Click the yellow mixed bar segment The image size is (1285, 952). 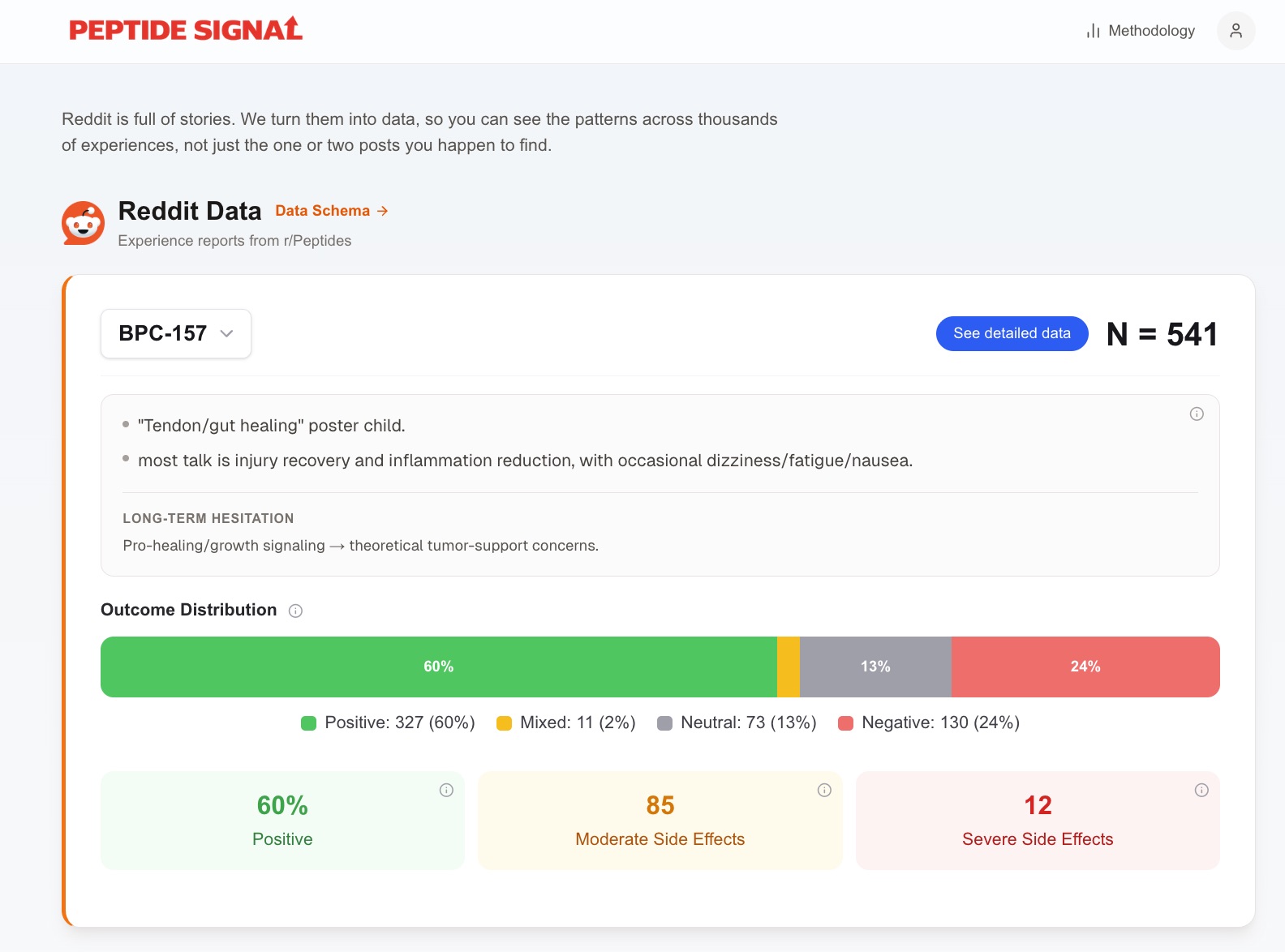click(789, 667)
